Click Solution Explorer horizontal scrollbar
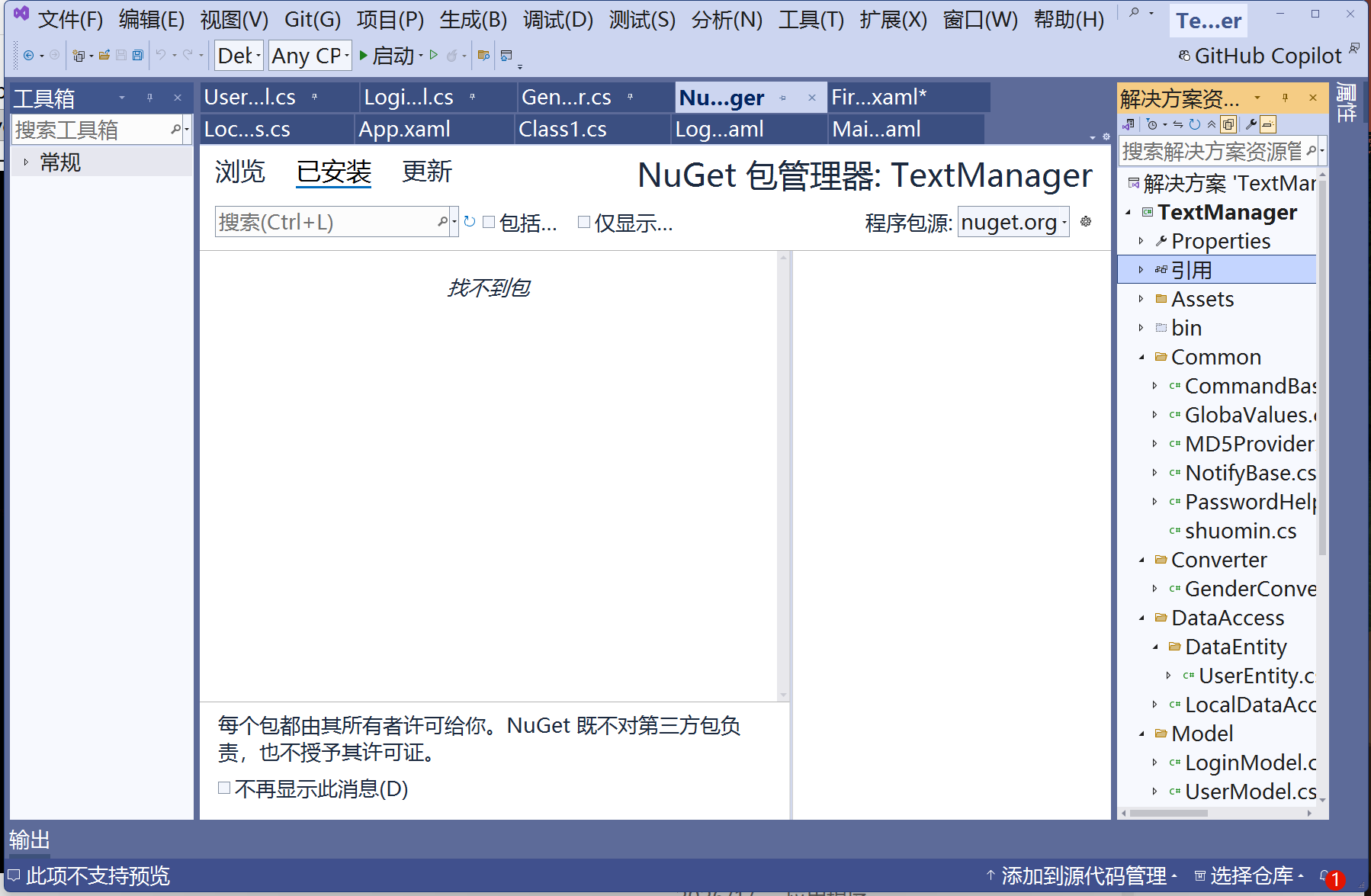Screen dimensions: 1371x896 (1168, 813)
